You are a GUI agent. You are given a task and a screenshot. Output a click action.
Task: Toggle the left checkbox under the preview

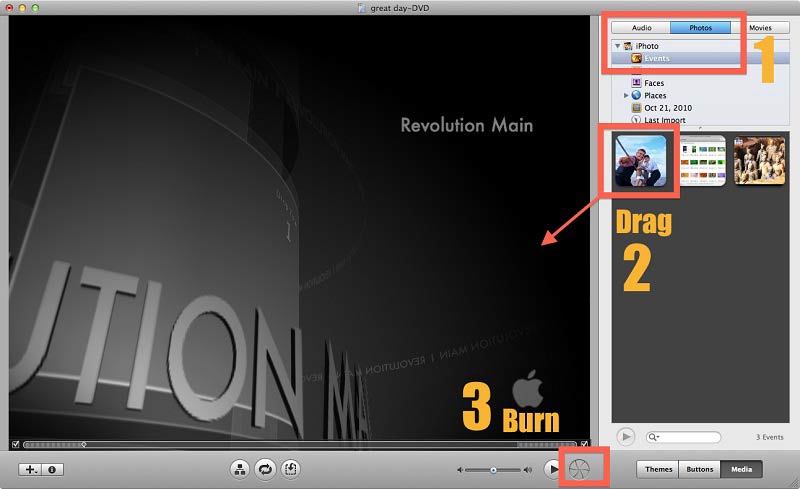point(15,444)
